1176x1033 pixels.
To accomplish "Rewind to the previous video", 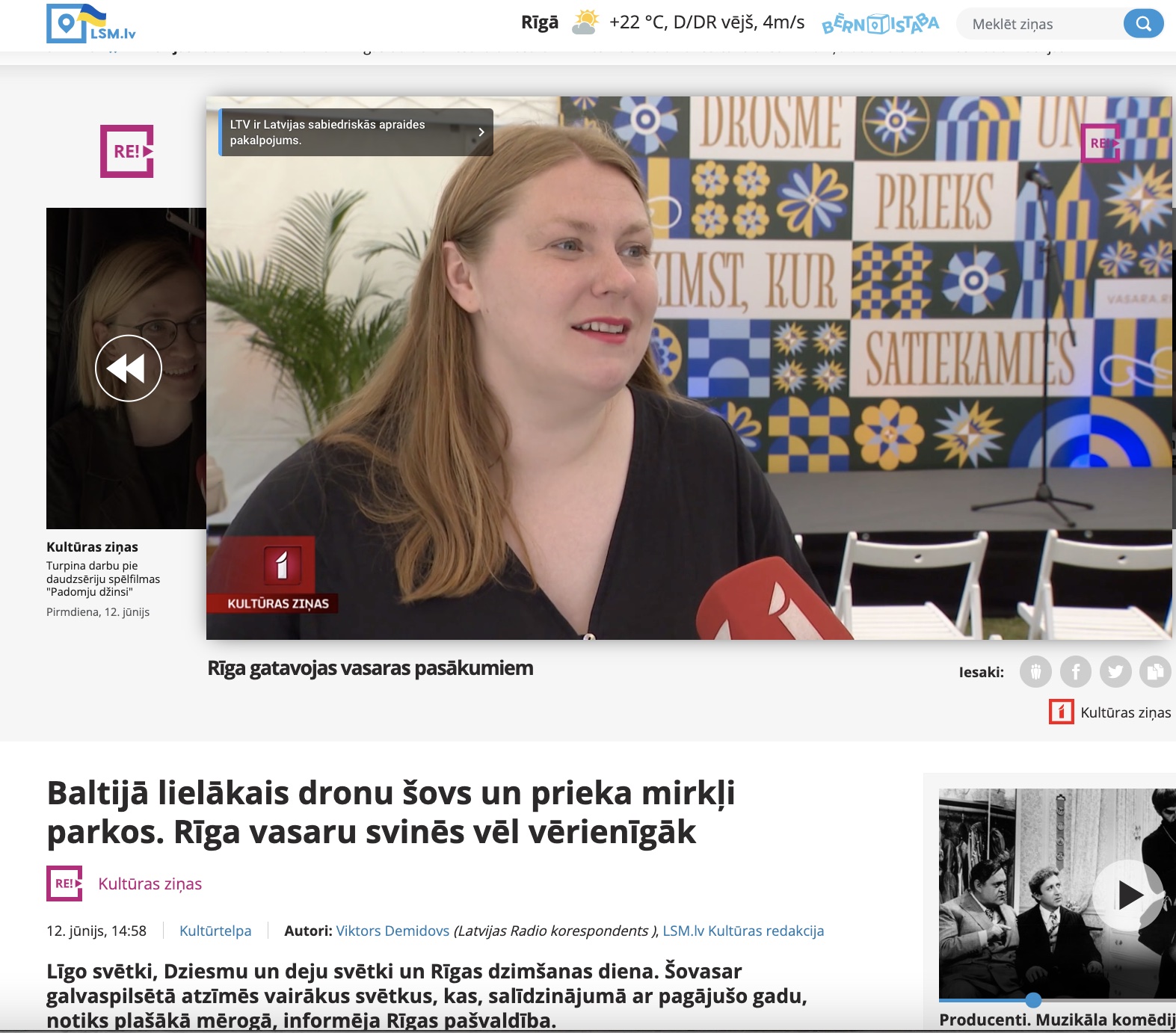I will (x=129, y=369).
